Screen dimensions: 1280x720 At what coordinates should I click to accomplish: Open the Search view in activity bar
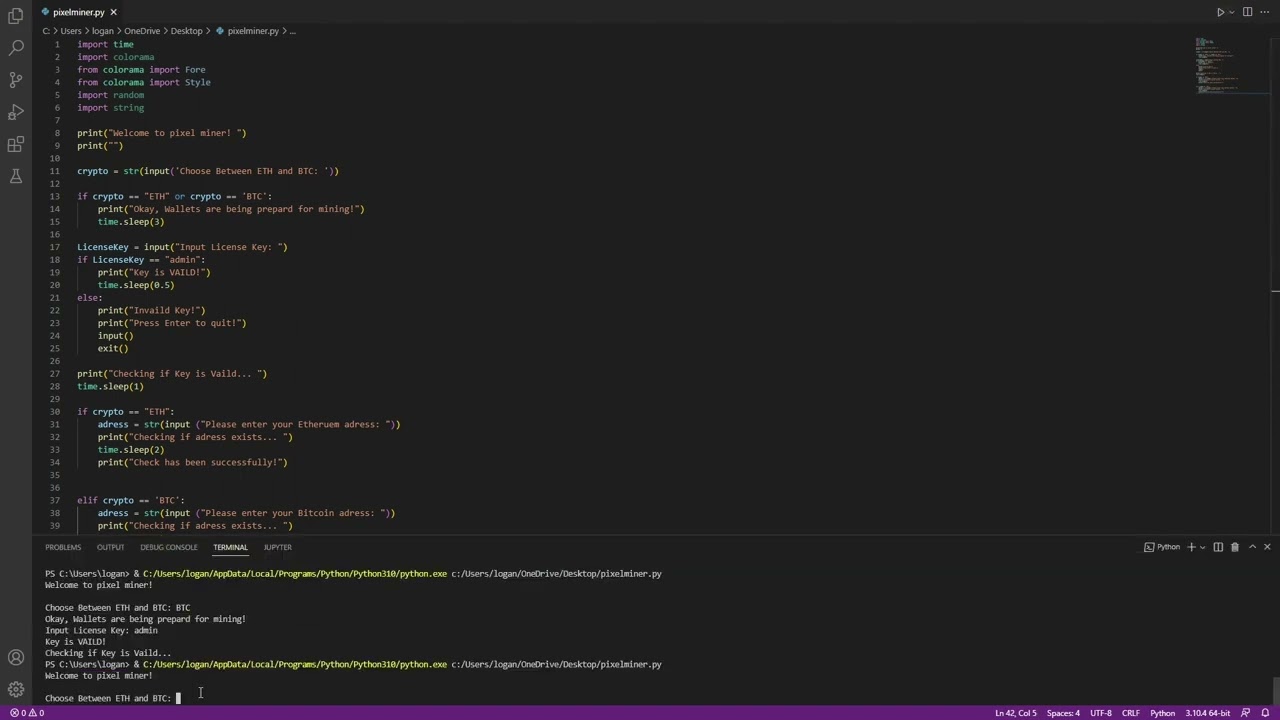(x=16, y=47)
